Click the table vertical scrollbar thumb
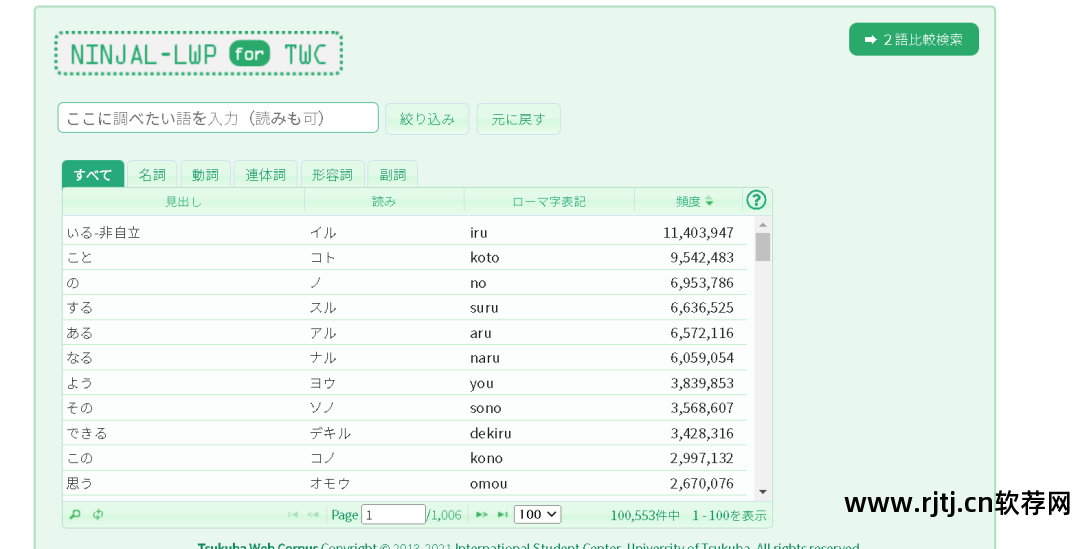The width and height of the screenshot is (1080, 549). pyautogui.click(x=762, y=247)
